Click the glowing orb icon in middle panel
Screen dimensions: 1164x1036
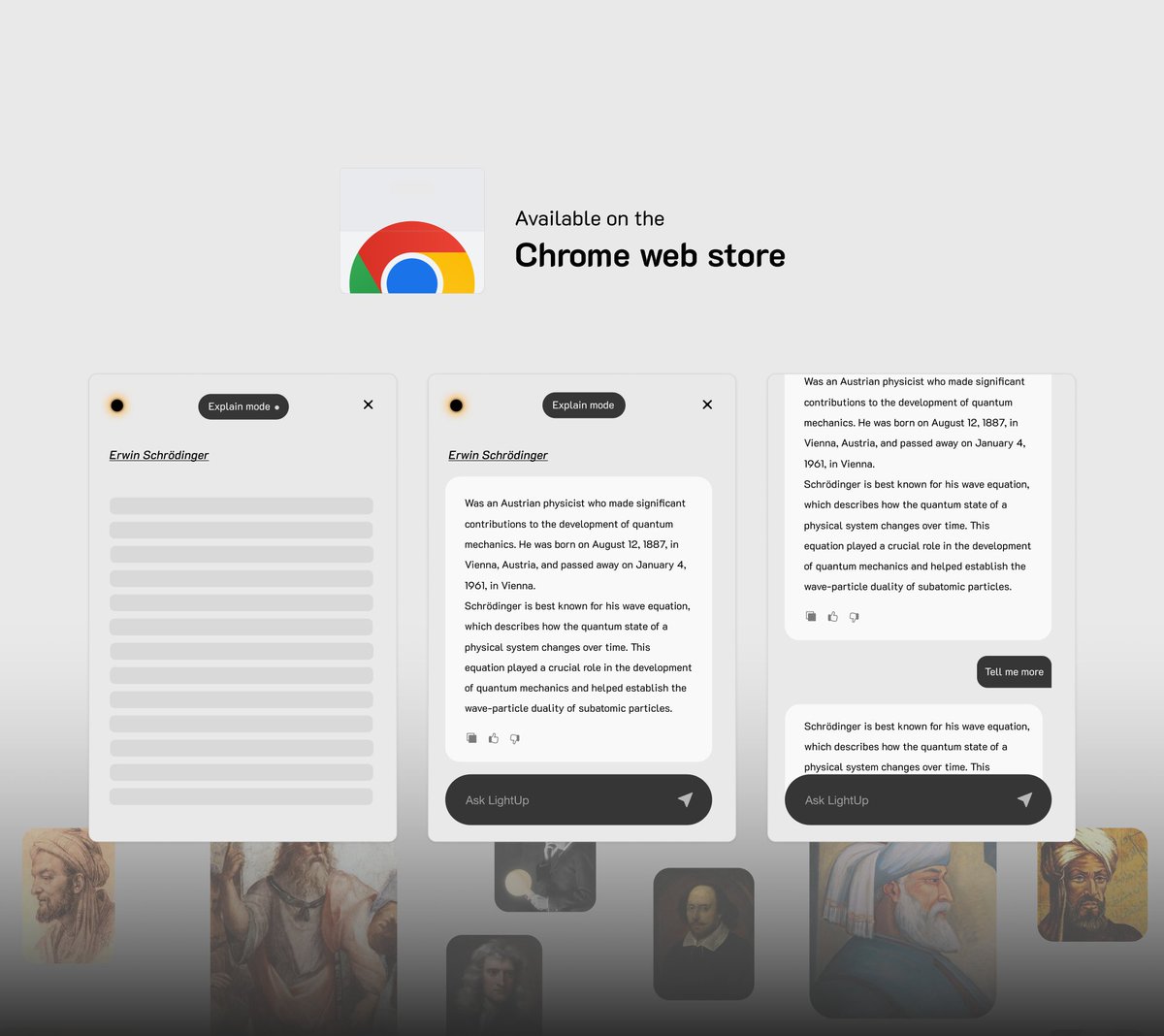[x=457, y=405]
